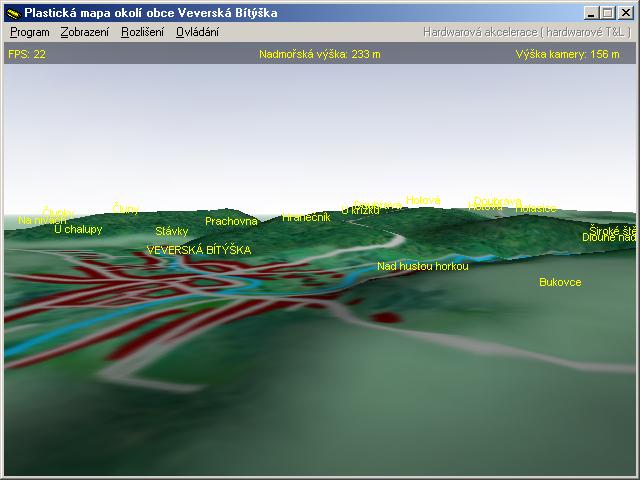Expand the Rozlišení menu

coord(142,32)
